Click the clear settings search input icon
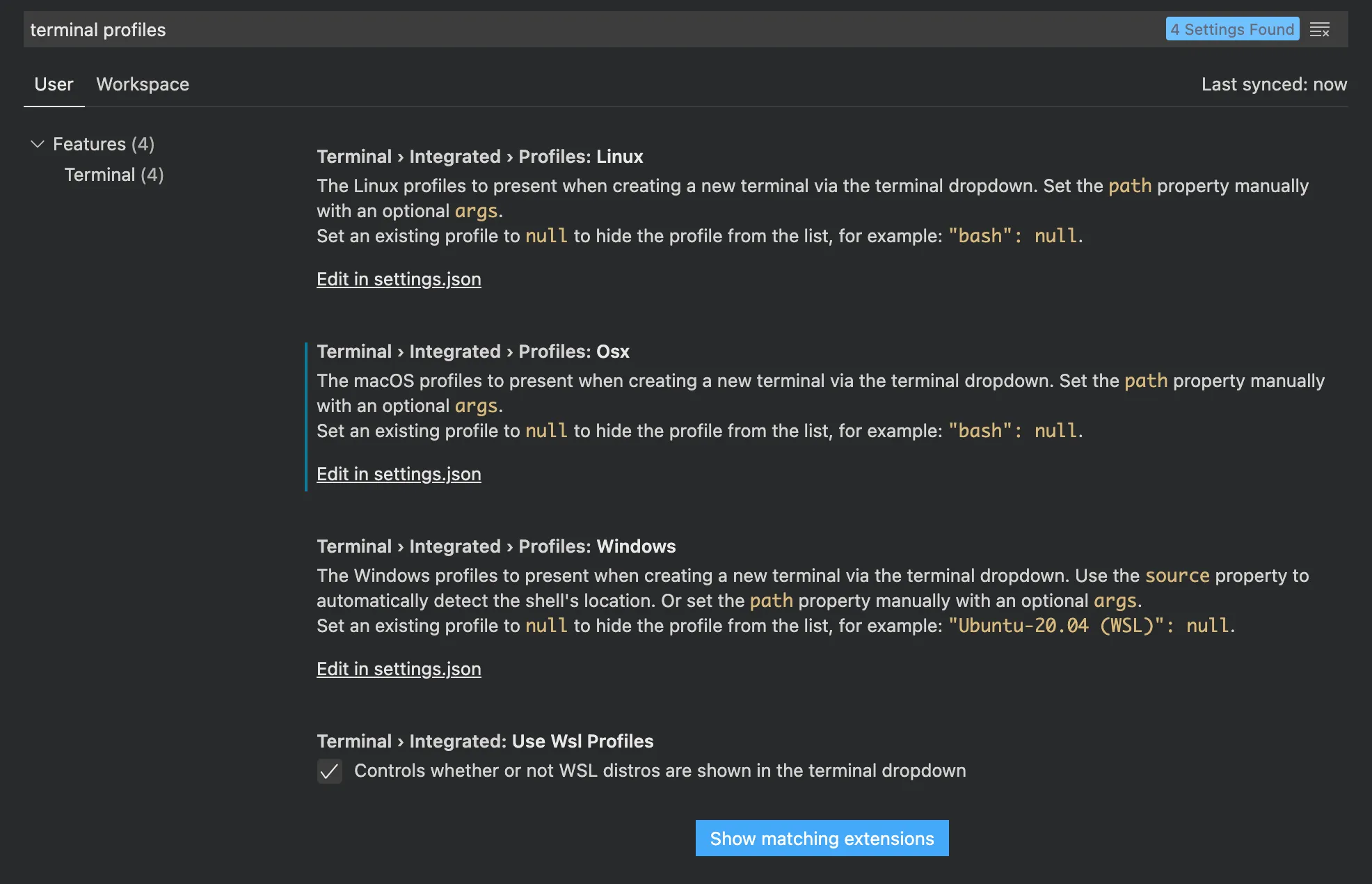Image resolution: width=1372 pixels, height=884 pixels. coord(1319,30)
